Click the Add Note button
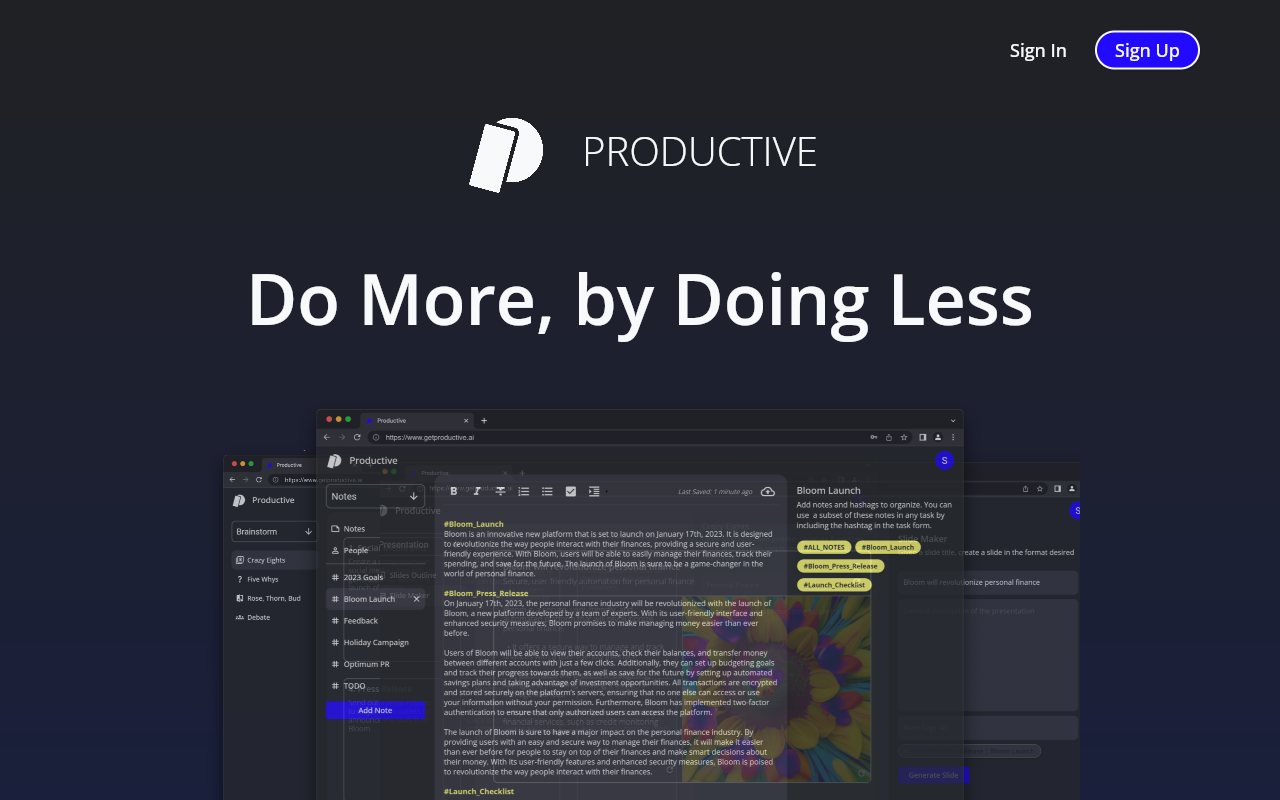The width and height of the screenshot is (1280, 800). [x=375, y=710]
